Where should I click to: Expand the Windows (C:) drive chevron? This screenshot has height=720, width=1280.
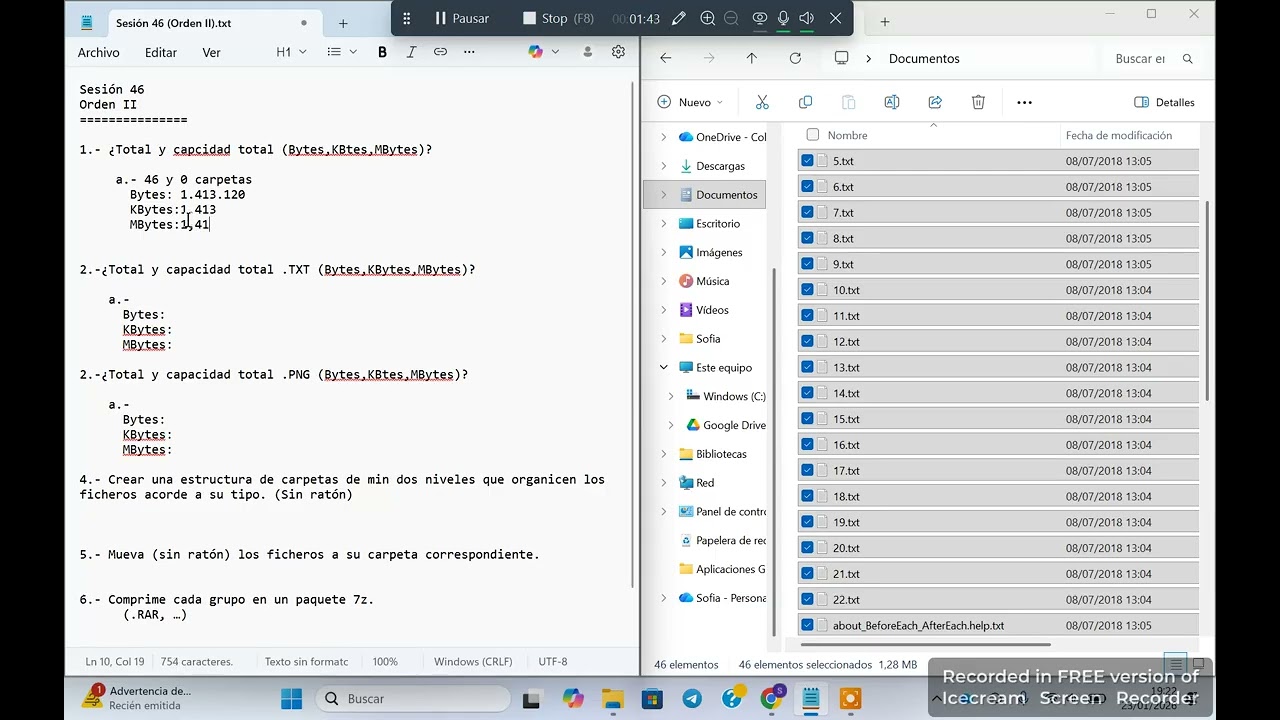[x=671, y=397]
